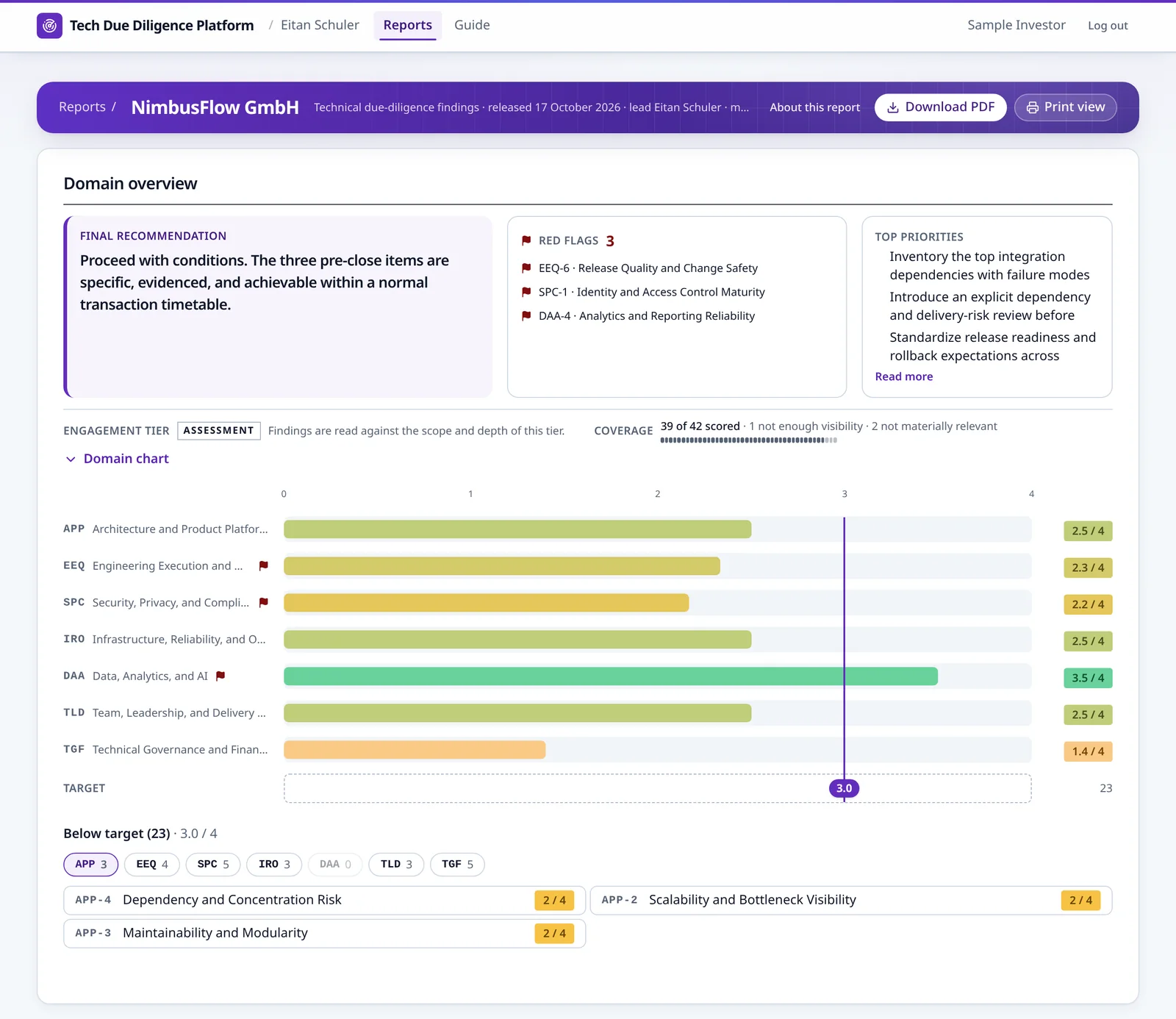Image resolution: width=1176 pixels, height=1019 pixels.
Task: Click the IRO Infrastructure, Reliability row label
Action: coord(165,640)
